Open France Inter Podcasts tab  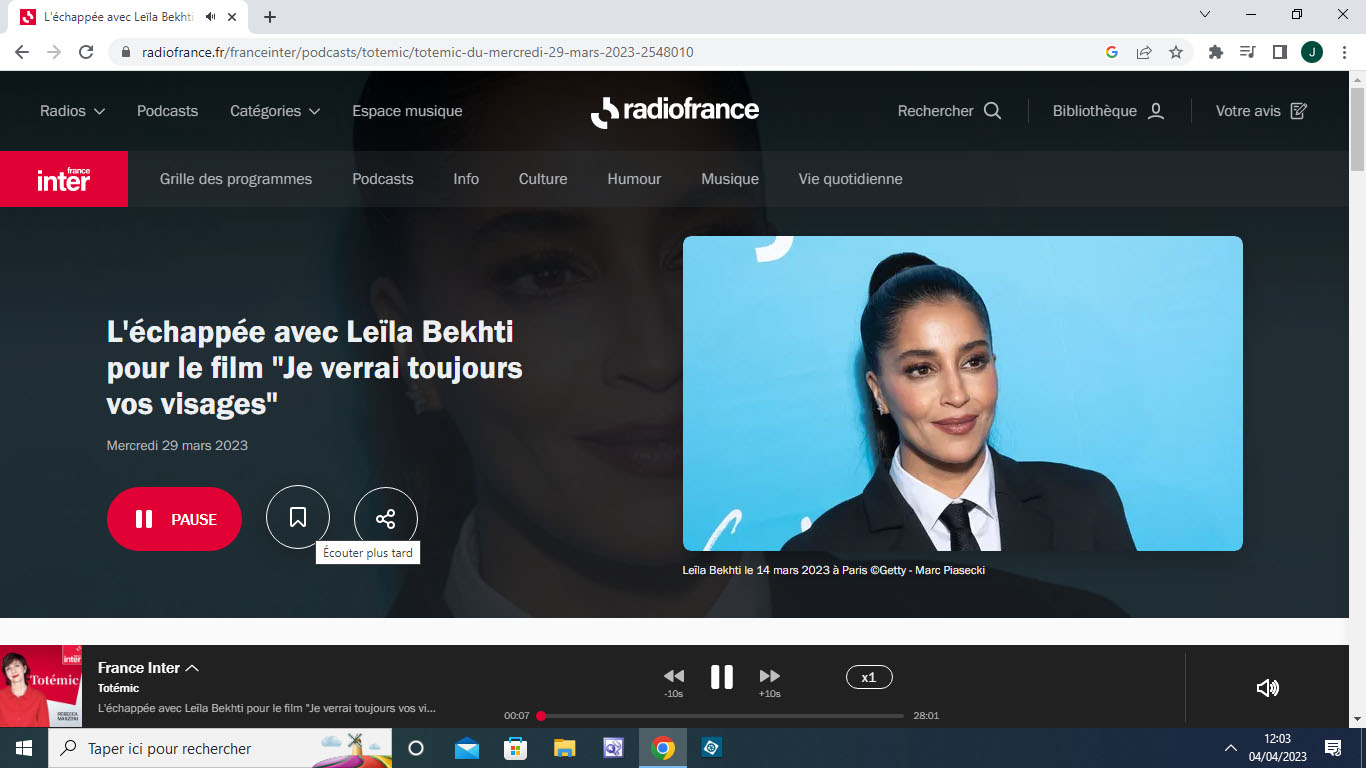click(x=382, y=179)
